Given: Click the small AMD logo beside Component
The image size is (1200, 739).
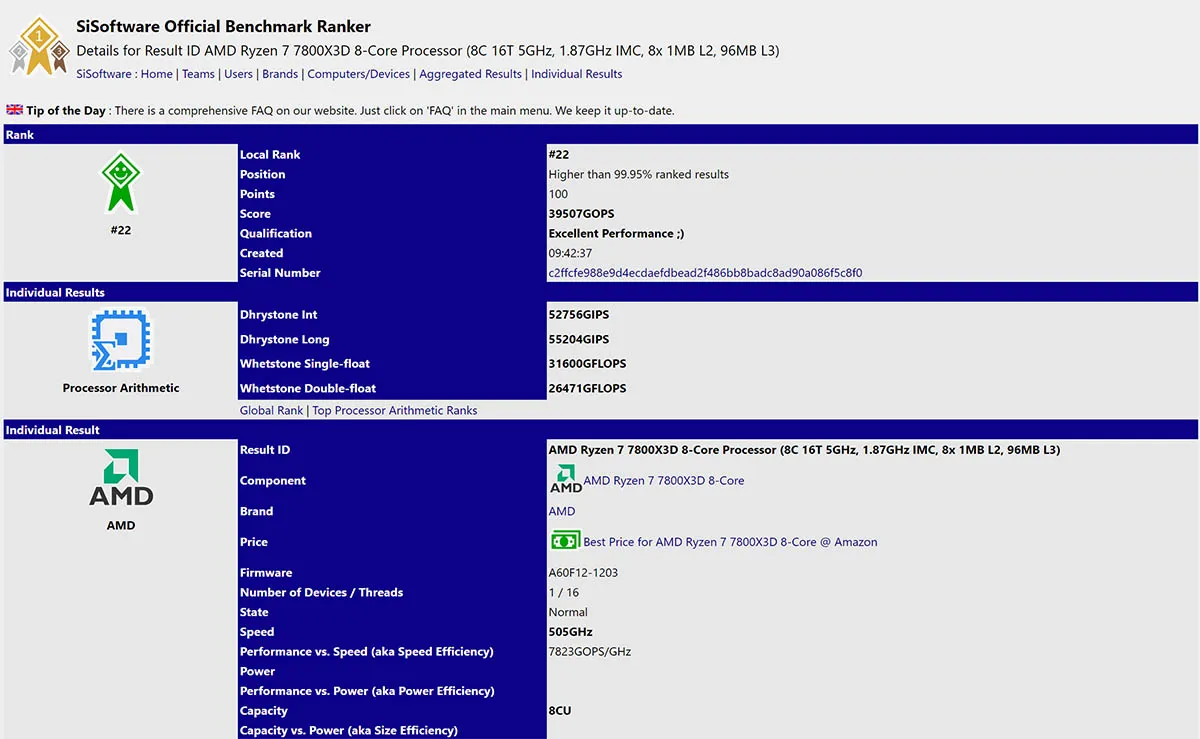Looking at the screenshot, I should (x=566, y=479).
